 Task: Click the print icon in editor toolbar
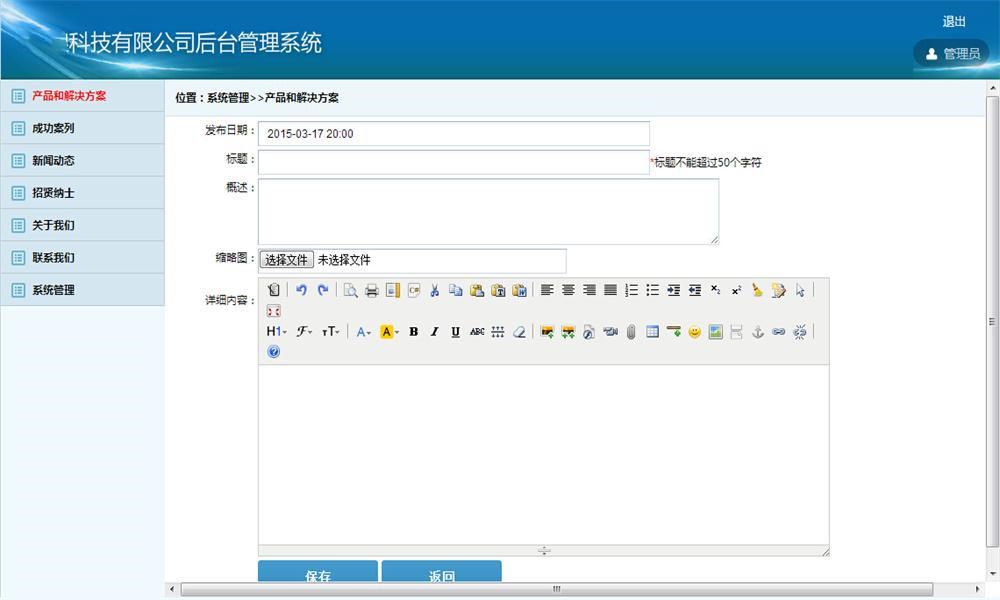(x=372, y=291)
